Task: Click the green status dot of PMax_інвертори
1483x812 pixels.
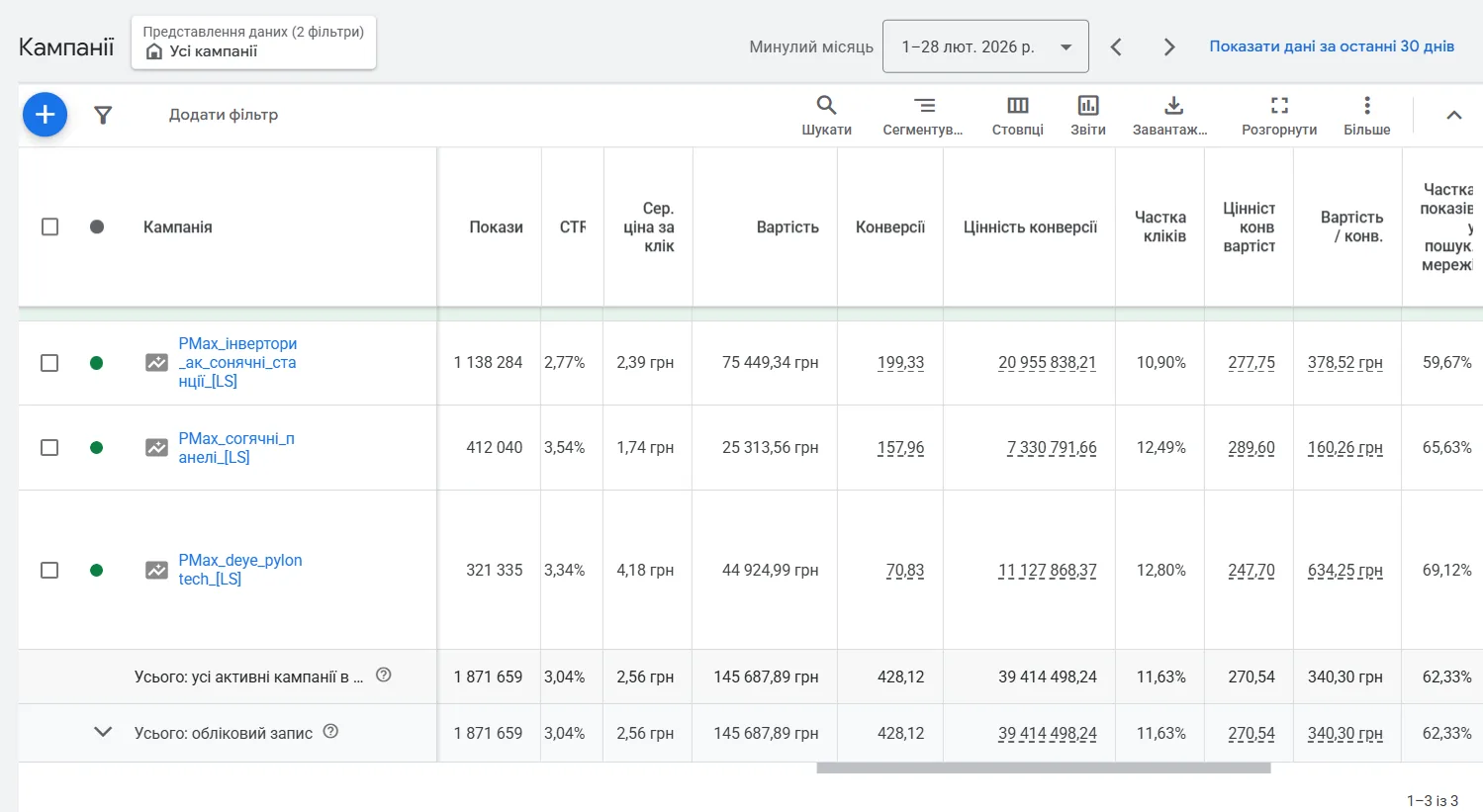Action: [x=96, y=363]
